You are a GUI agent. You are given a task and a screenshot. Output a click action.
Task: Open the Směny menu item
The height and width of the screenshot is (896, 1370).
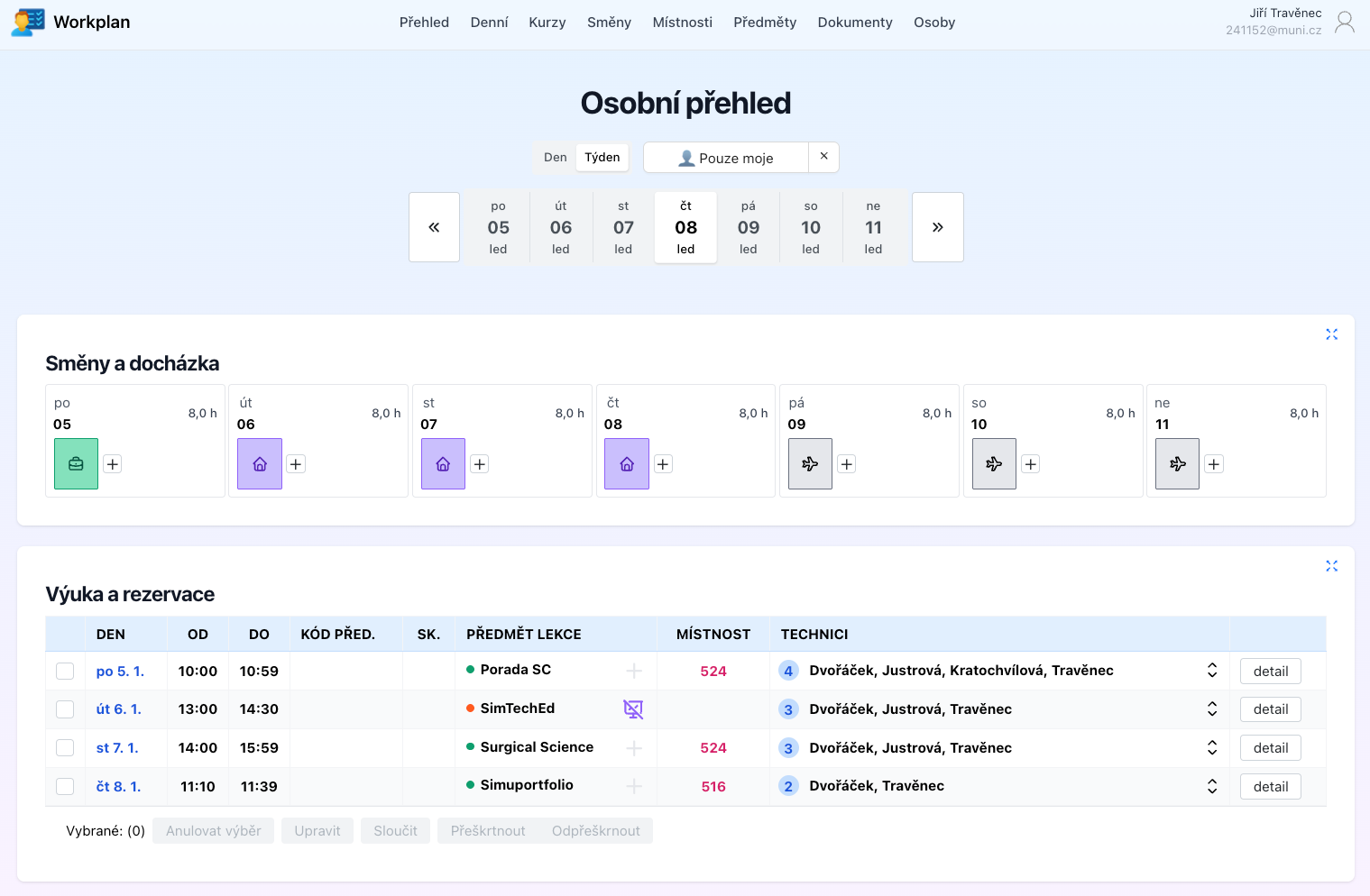(609, 23)
